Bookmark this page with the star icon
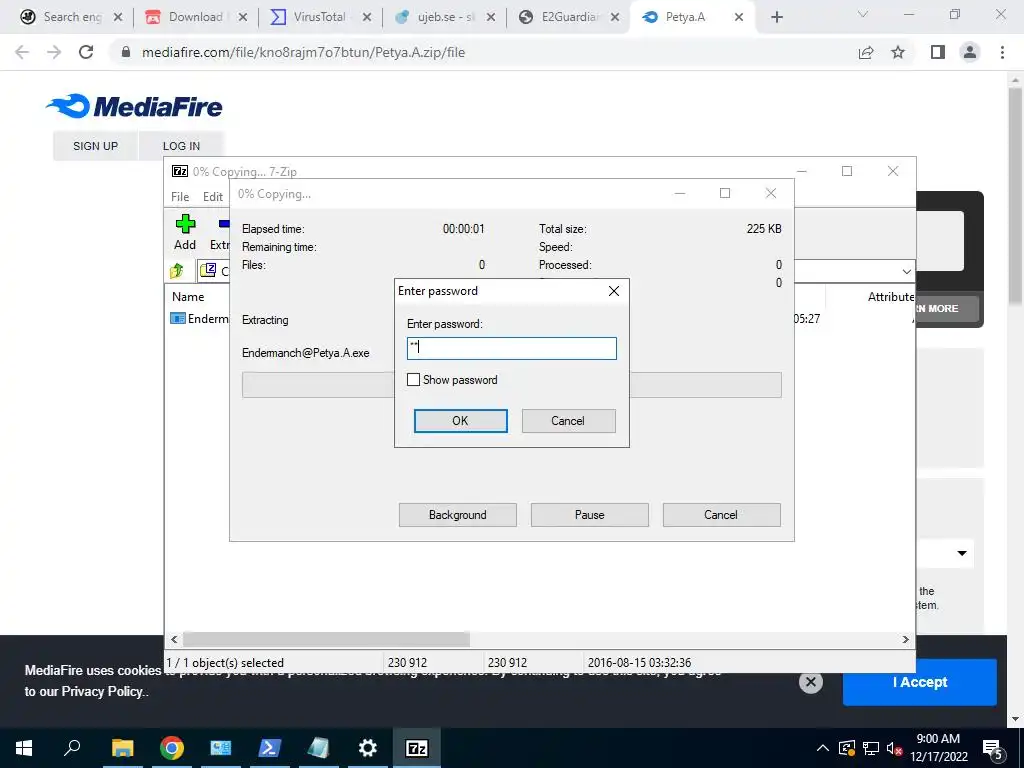Screen dimensions: 1024x768 (x=898, y=52)
